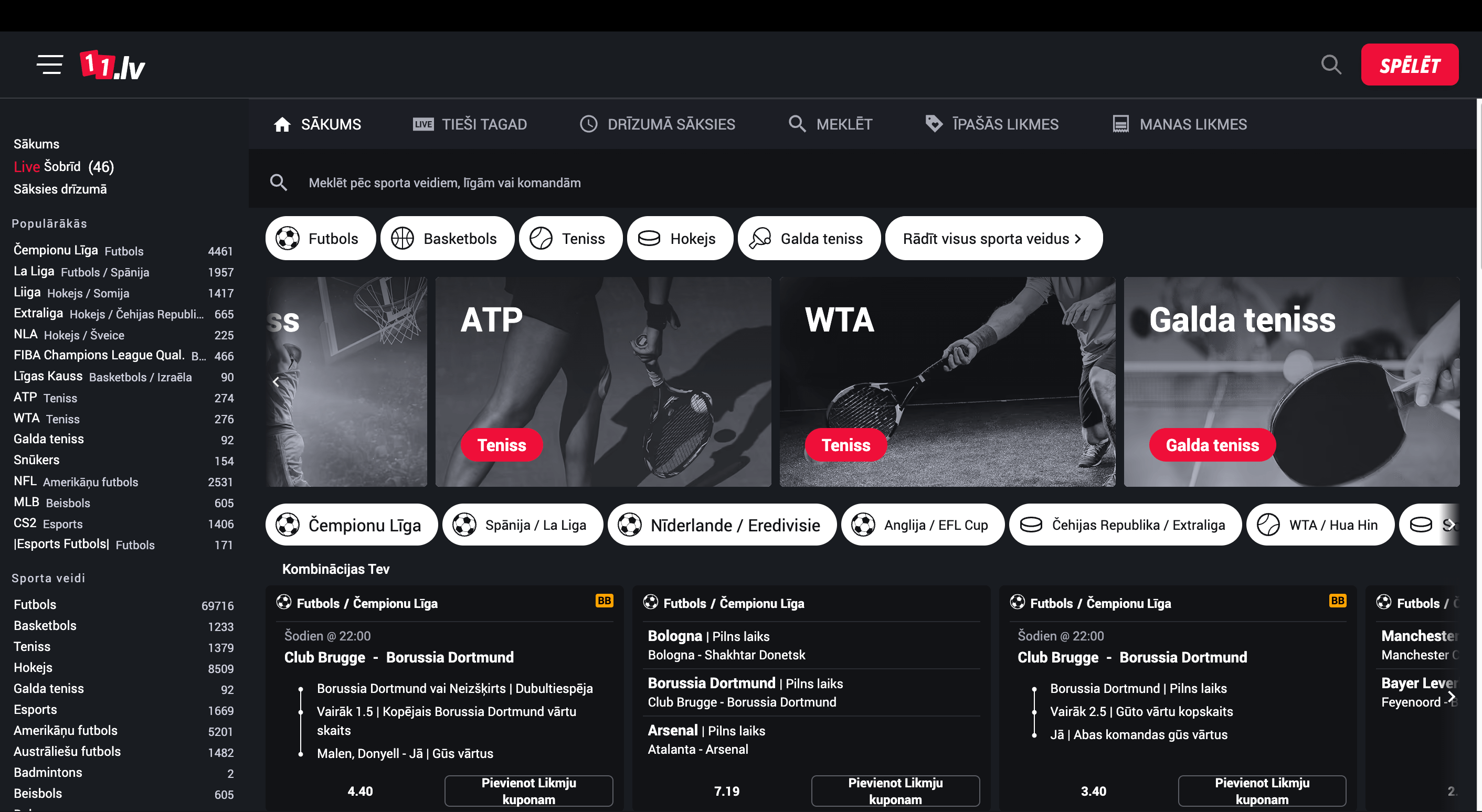Add the 7.19 combination to bet slip
This screenshot has height=812, width=1482.
(x=895, y=790)
